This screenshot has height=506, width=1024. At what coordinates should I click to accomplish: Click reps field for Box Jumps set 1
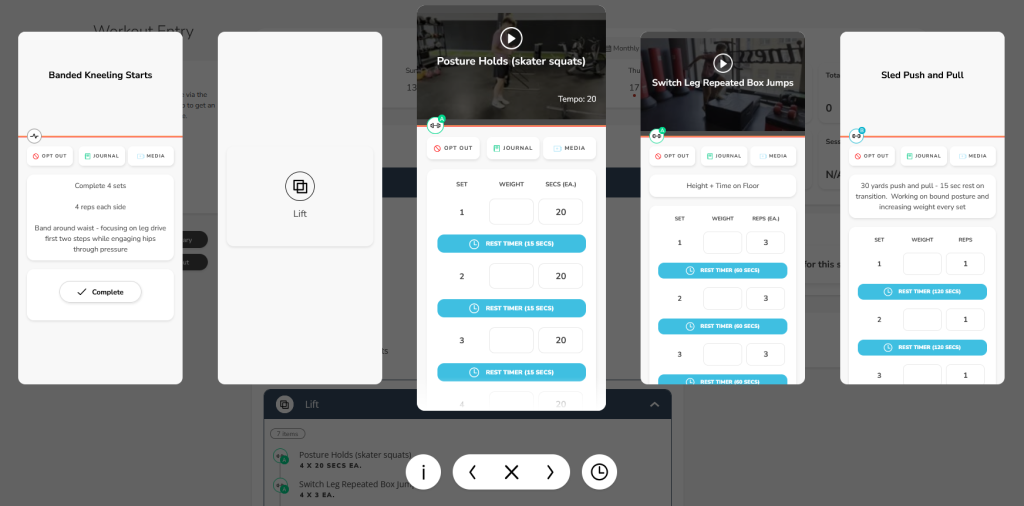click(x=765, y=242)
